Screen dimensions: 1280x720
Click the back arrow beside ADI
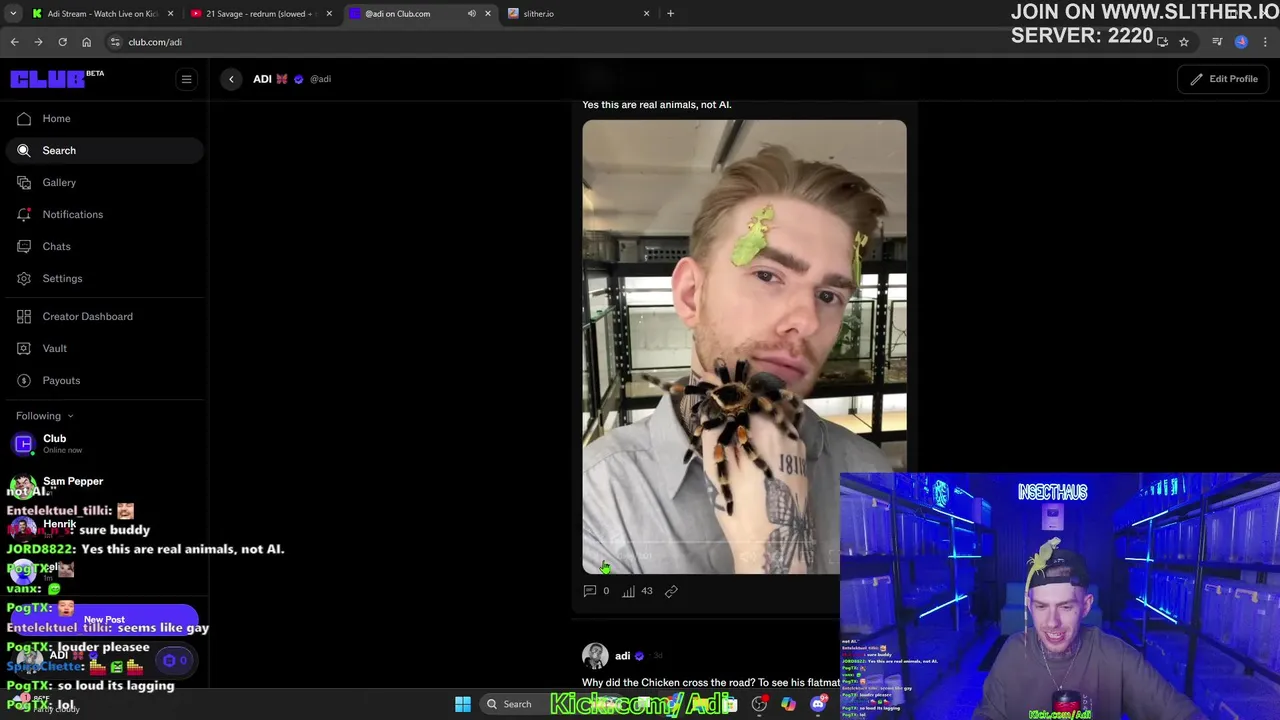[231, 79]
